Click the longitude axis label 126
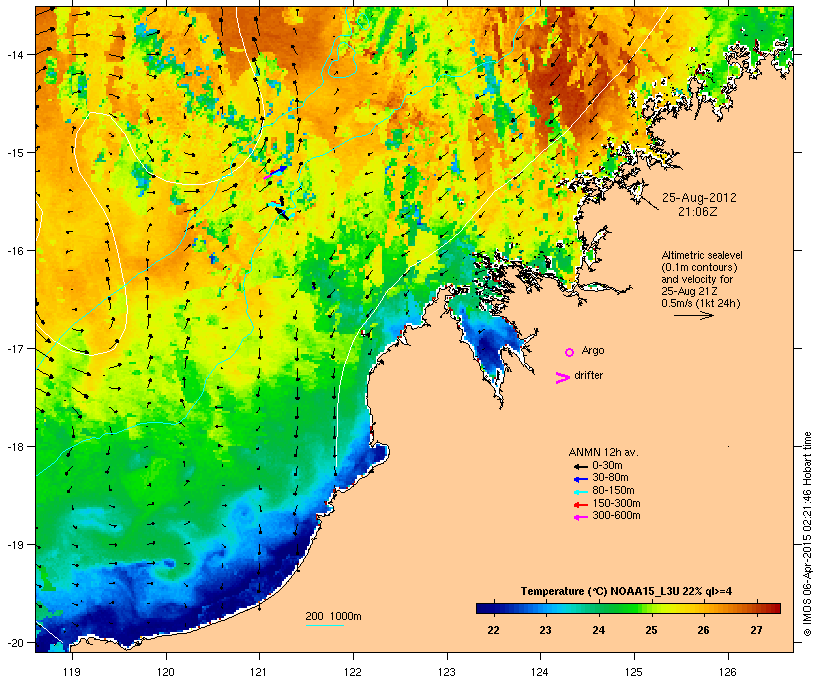 click(x=727, y=672)
